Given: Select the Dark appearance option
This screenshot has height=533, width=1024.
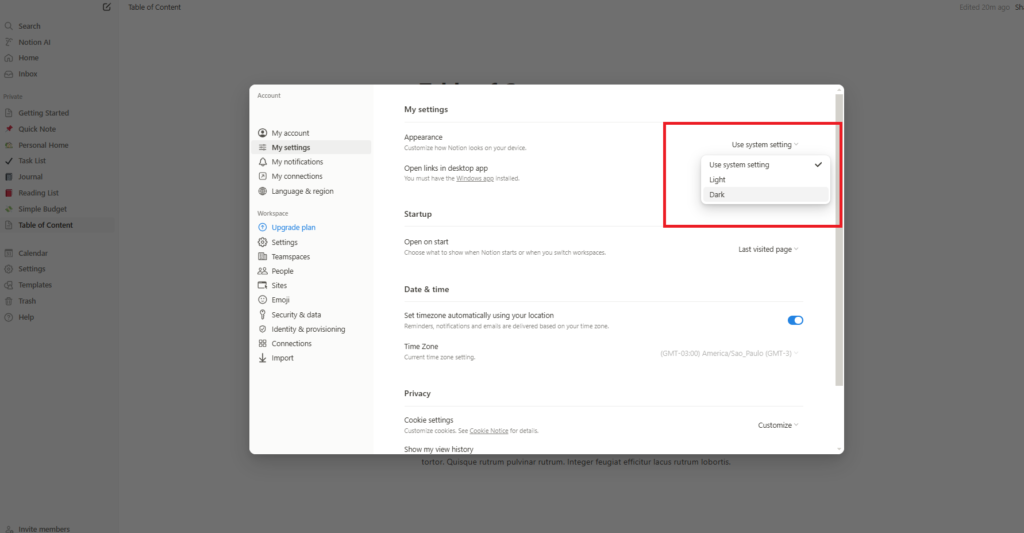Looking at the screenshot, I should click(765, 195).
